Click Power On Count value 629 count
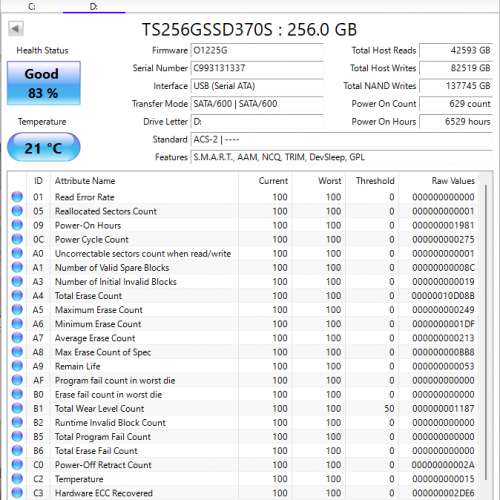Viewport: 500px width, 500px height. 456,104
